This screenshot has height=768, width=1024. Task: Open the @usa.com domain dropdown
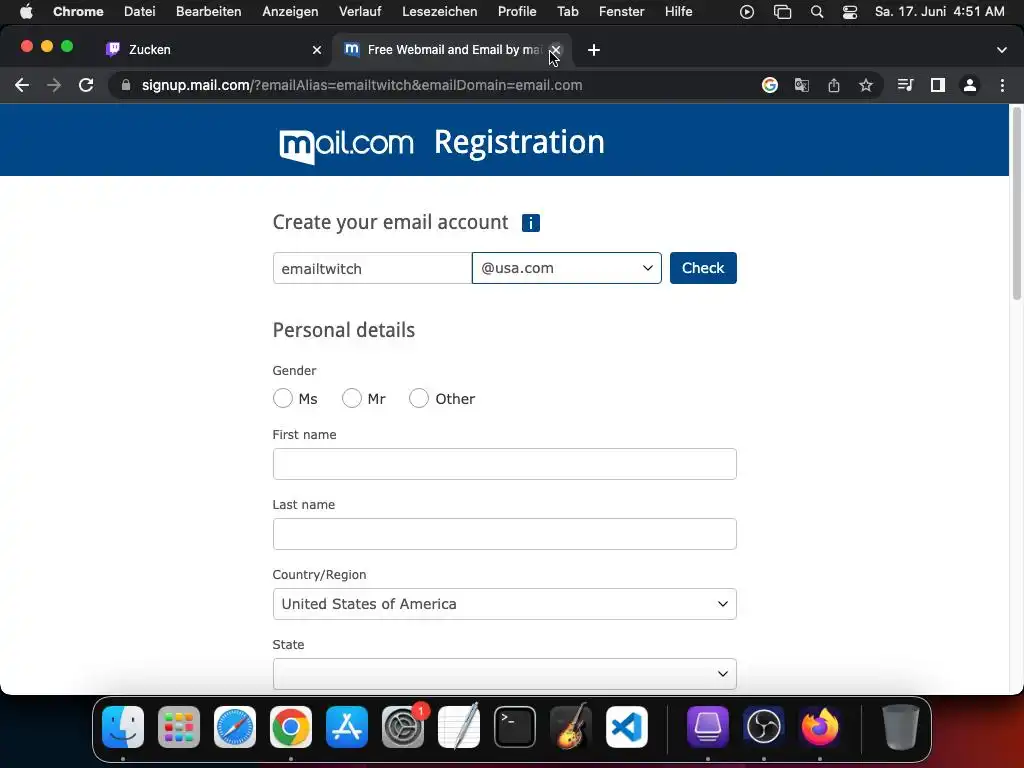pyautogui.click(x=566, y=268)
